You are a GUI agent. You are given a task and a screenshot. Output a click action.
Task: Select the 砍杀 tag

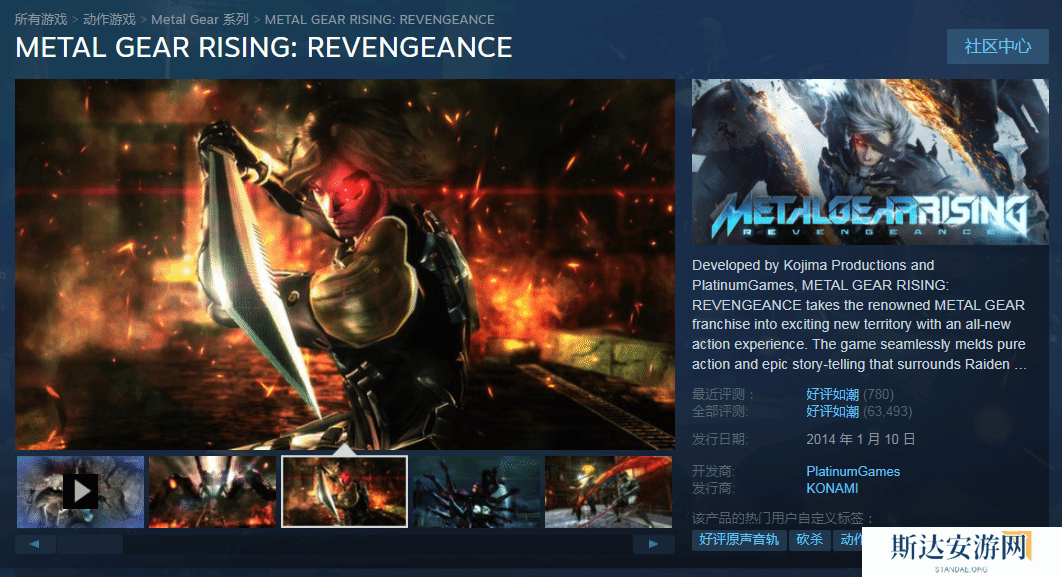click(x=809, y=540)
